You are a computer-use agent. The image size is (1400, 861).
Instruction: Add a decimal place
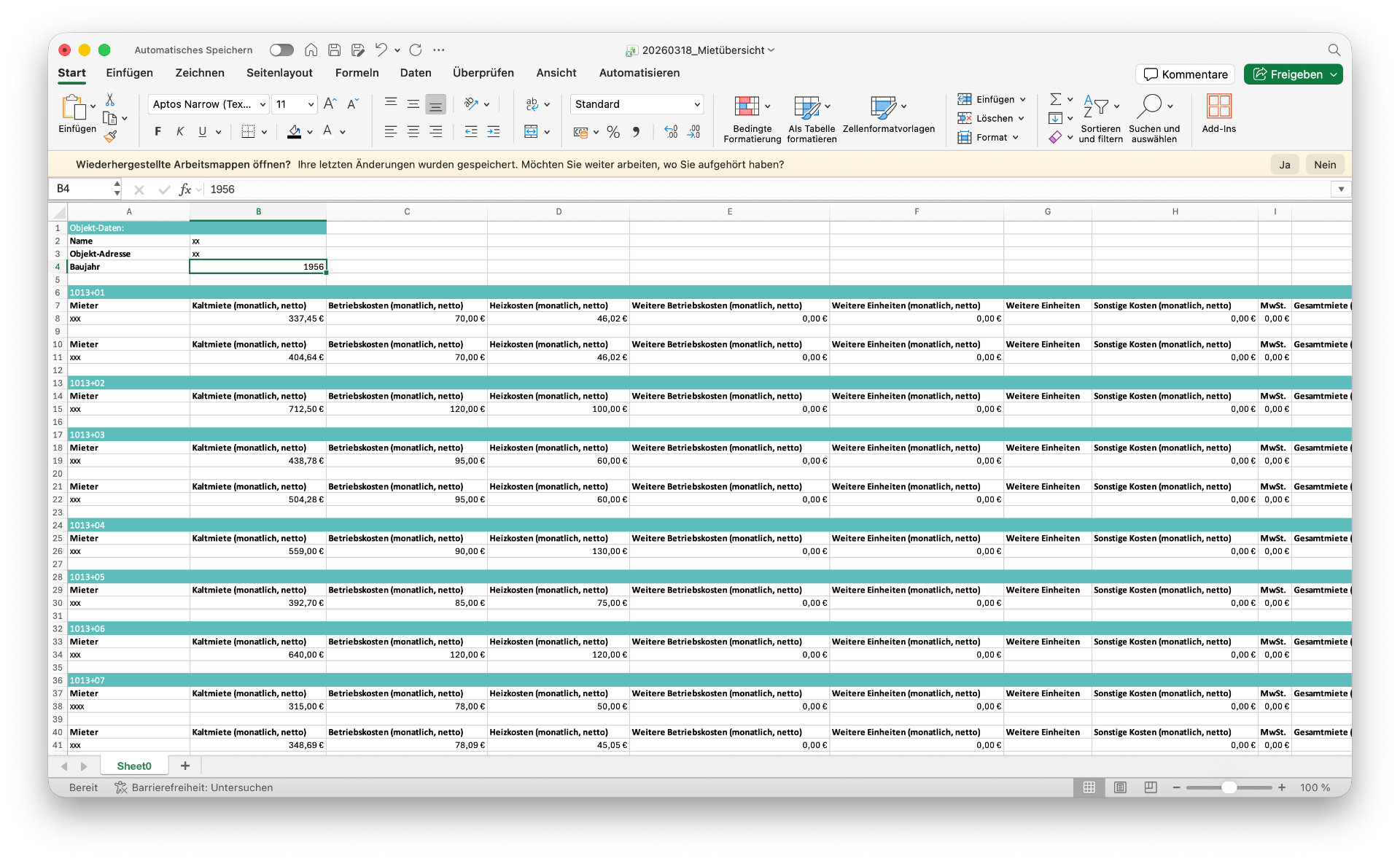(671, 132)
